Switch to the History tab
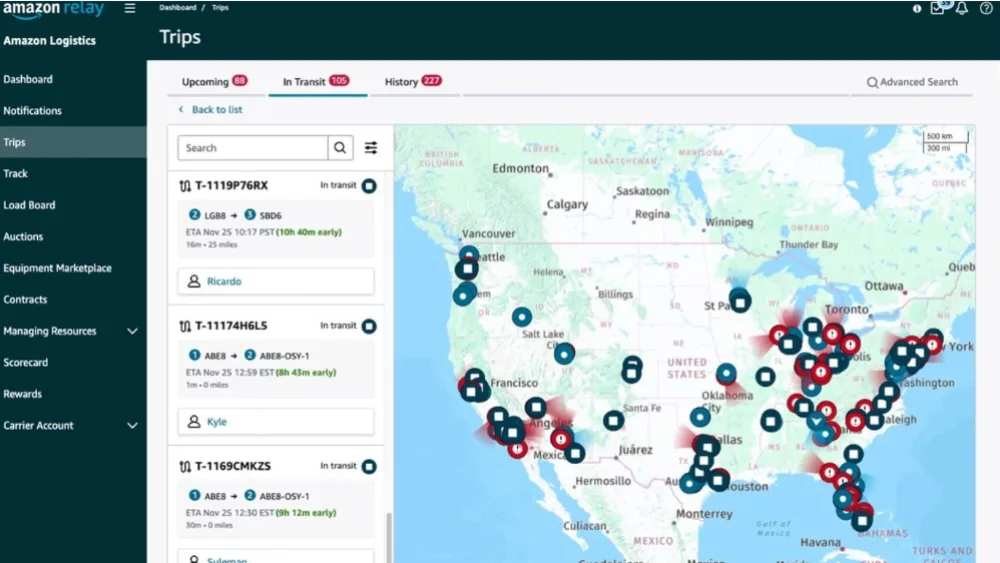 (413, 82)
